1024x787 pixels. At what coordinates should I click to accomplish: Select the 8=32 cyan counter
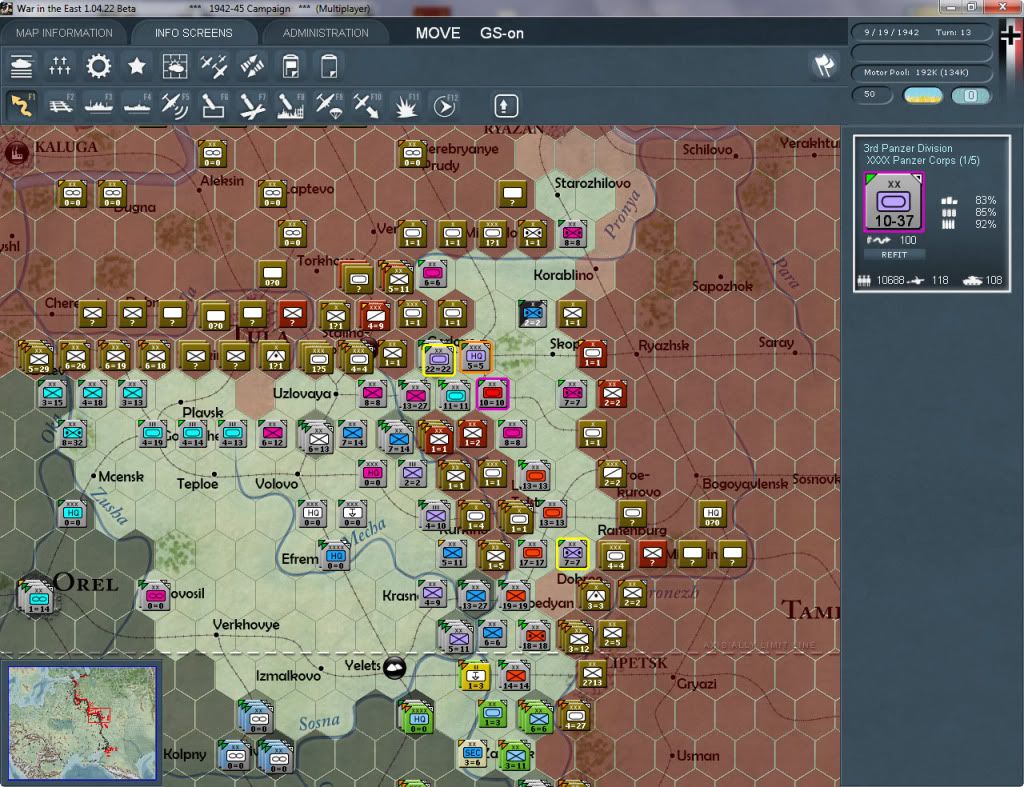(72, 434)
